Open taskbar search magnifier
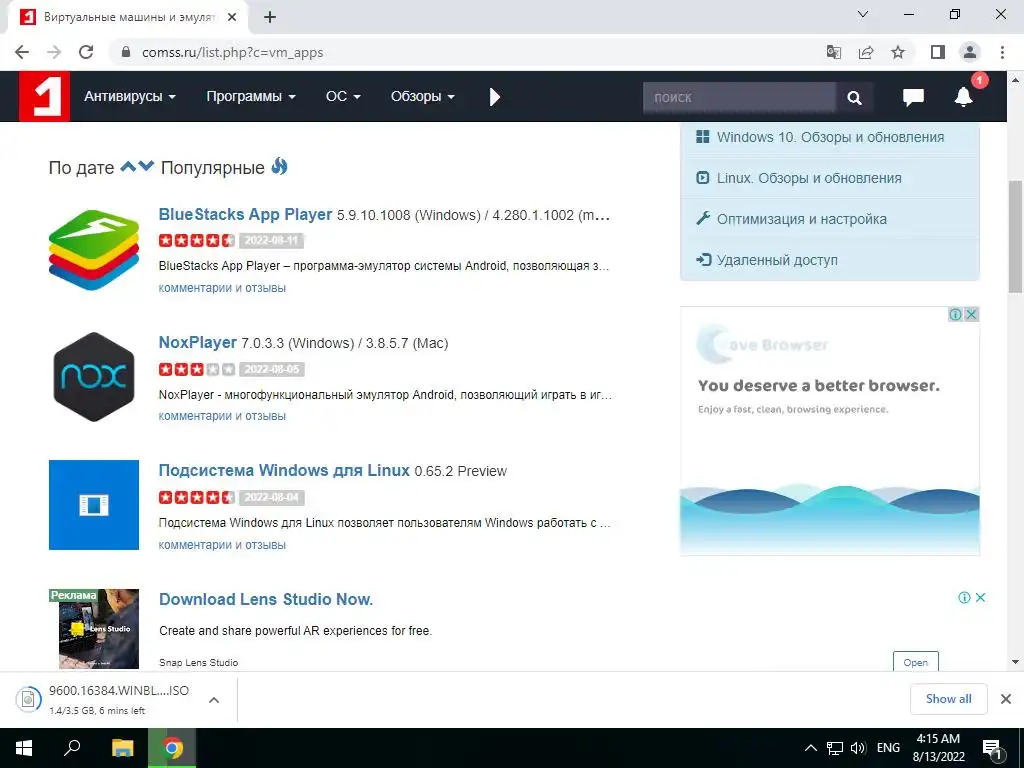The width and height of the screenshot is (1024, 768). 72,747
